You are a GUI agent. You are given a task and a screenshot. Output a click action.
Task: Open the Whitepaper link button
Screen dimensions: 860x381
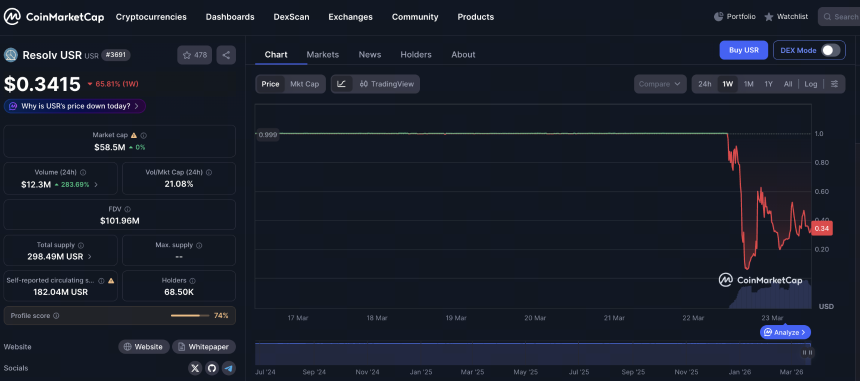[204, 347]
